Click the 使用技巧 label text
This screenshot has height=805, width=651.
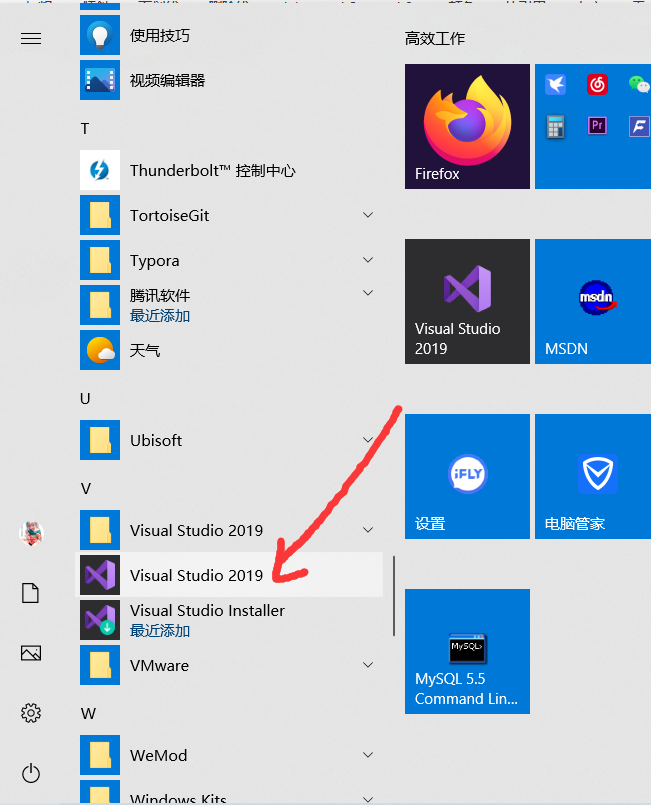pos(160,35)
